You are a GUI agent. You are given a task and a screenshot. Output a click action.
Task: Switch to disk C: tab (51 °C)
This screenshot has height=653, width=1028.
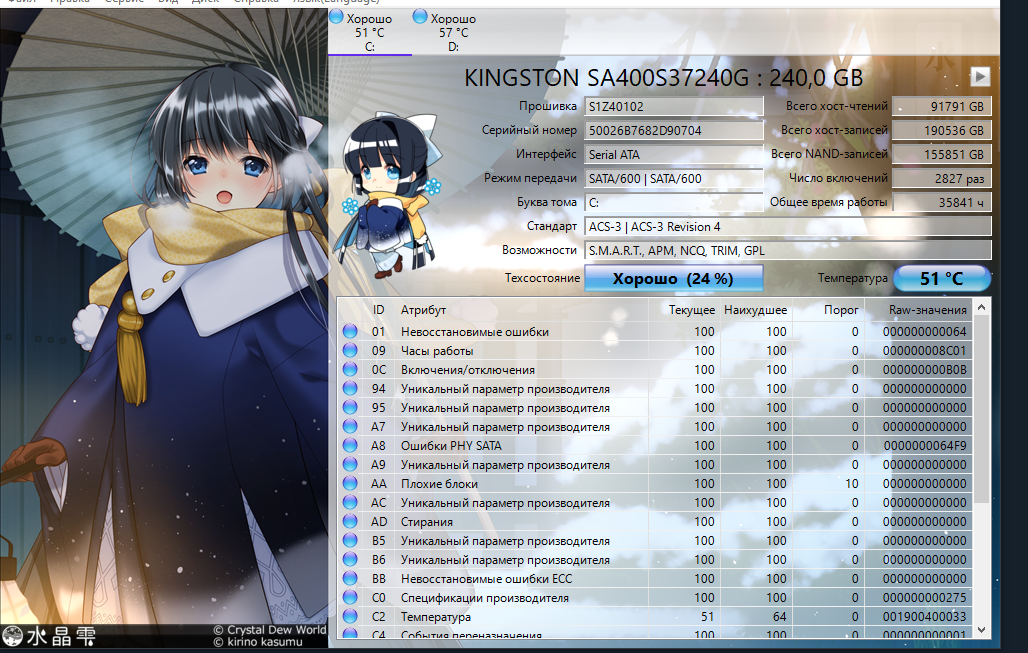click(370, 31)
